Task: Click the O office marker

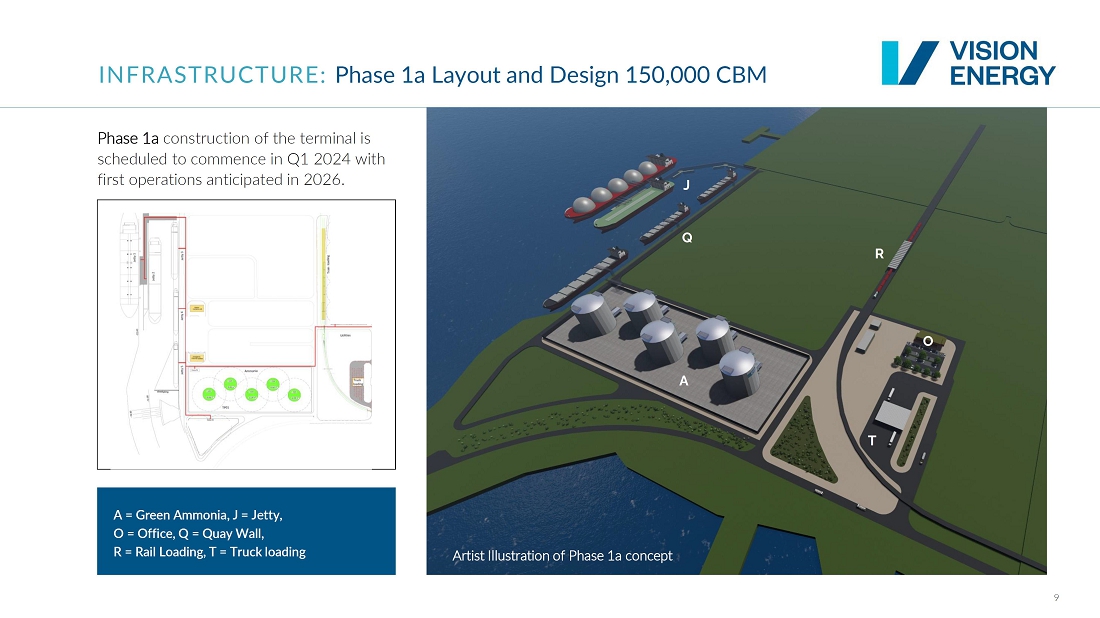Action: (x=928, y=341)
